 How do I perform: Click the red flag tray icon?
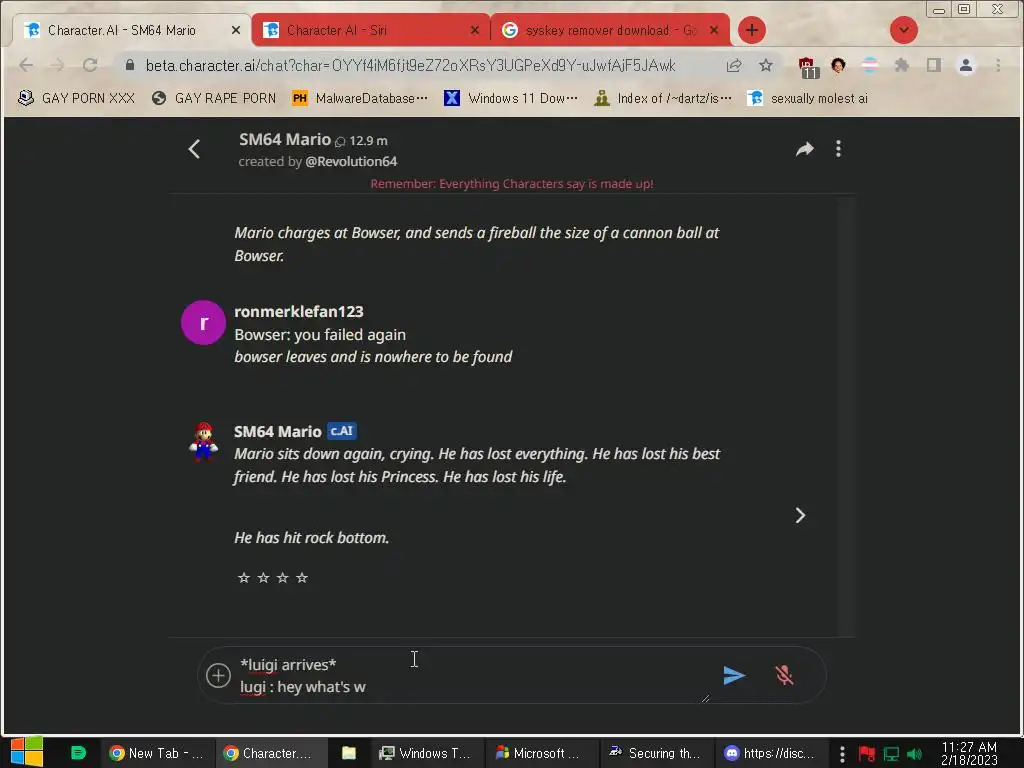coord(867,754)
